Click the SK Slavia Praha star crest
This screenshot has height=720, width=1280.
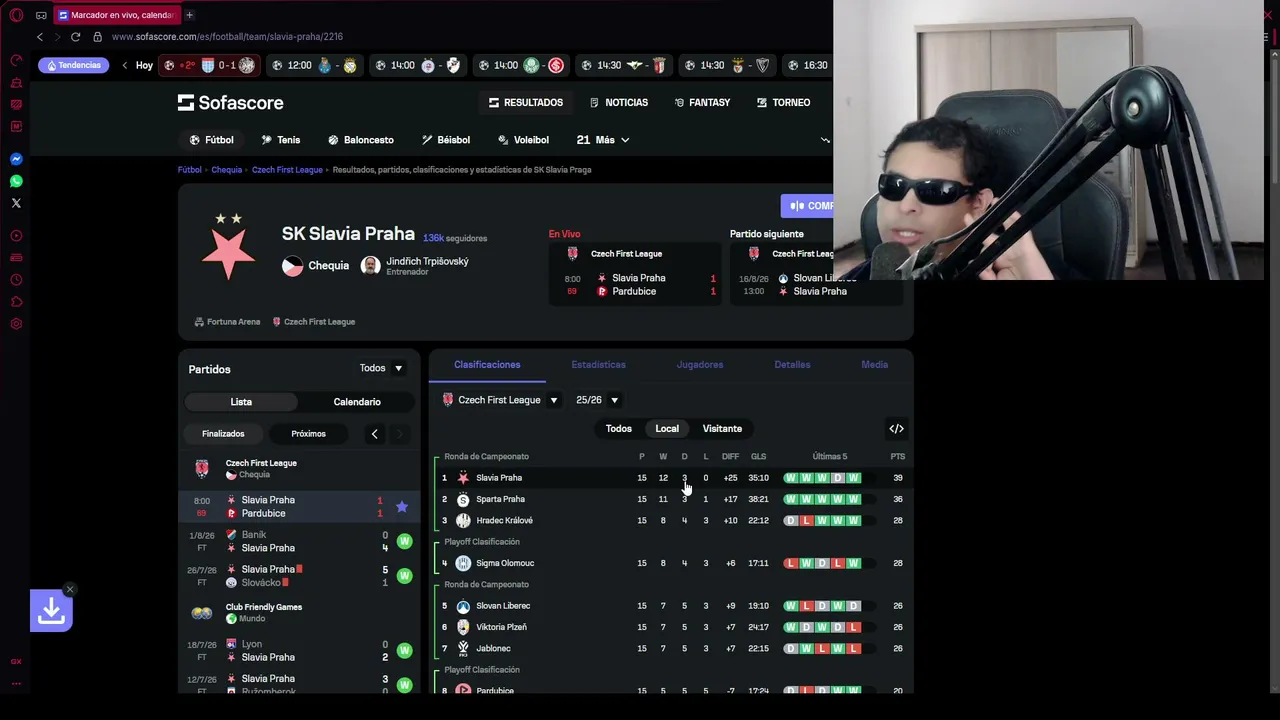click(x=228, y=246)
